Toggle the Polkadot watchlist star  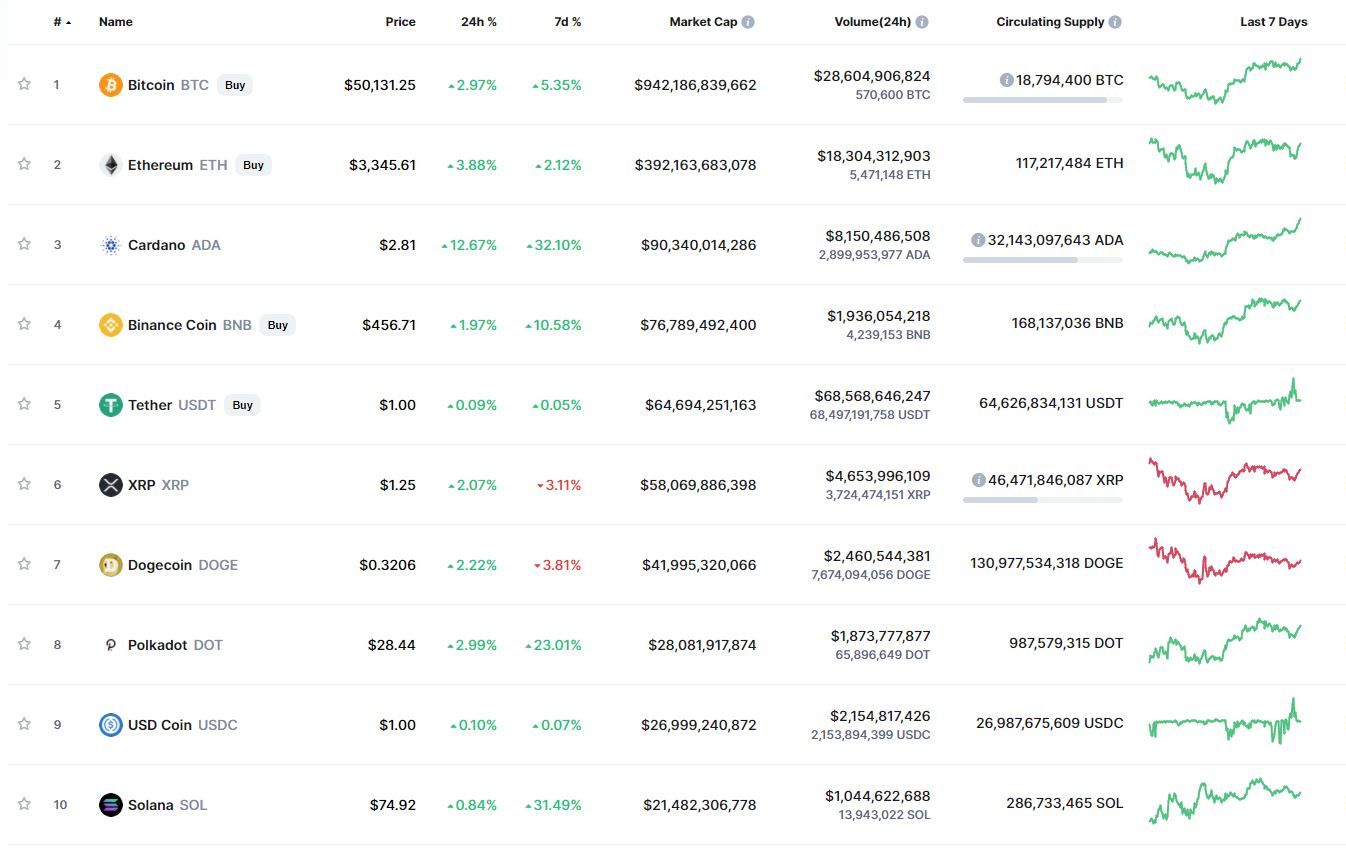pyautogui.click(x=24, y=644)
